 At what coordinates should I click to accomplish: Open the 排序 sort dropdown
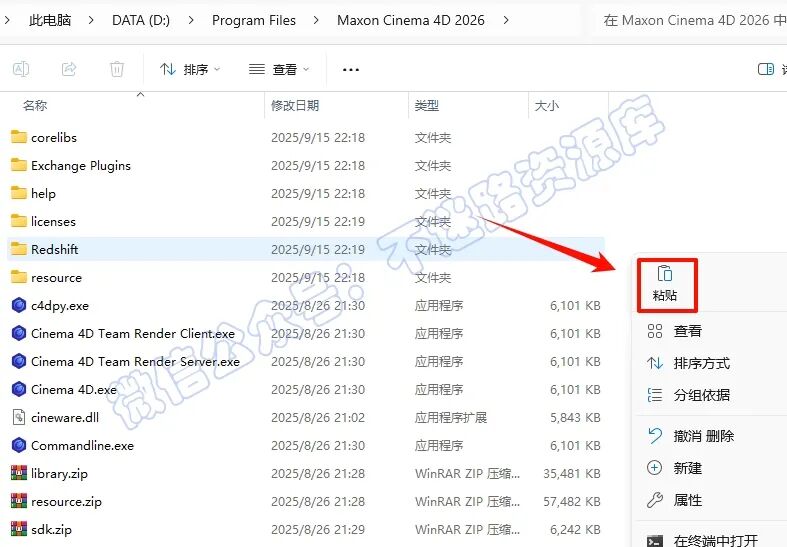(190, 69)
